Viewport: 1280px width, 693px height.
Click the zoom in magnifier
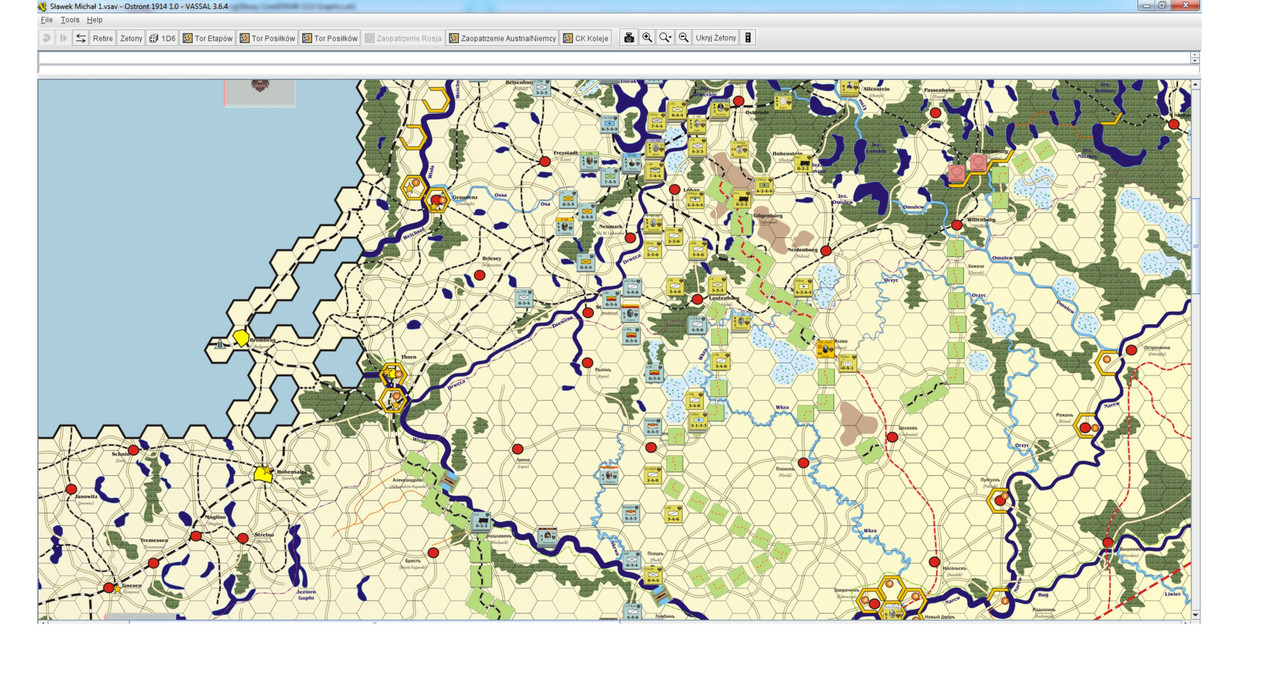[647, 38]
